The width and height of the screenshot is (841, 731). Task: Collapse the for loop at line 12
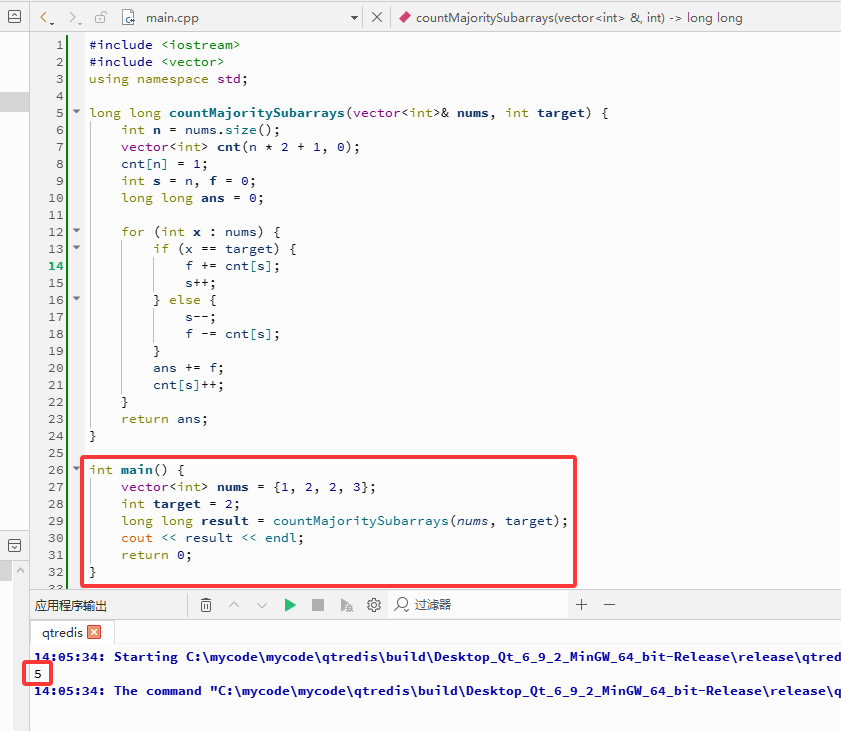(x=77, y=231)
